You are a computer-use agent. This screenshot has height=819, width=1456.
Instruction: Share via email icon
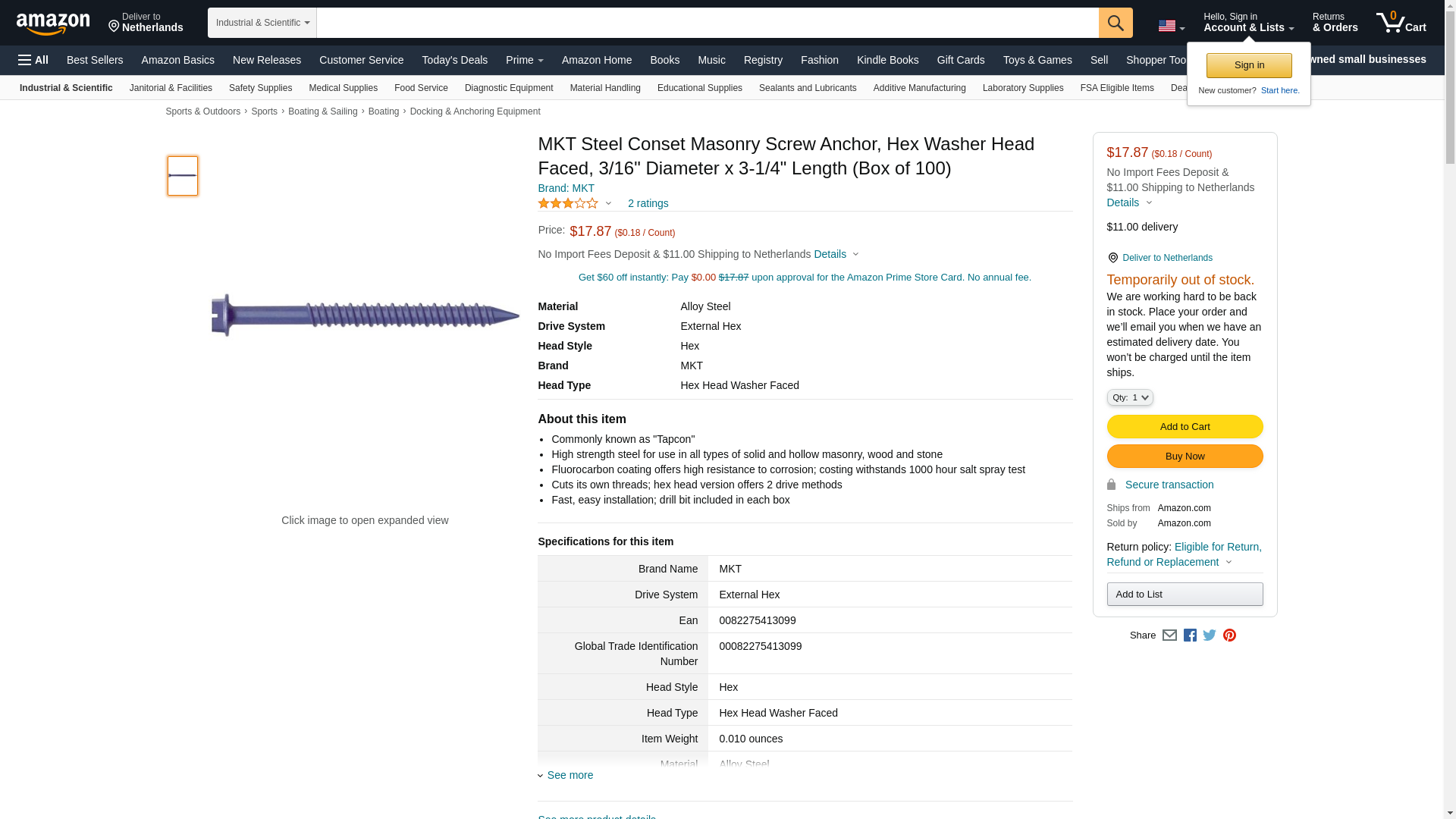[1169, 635]
